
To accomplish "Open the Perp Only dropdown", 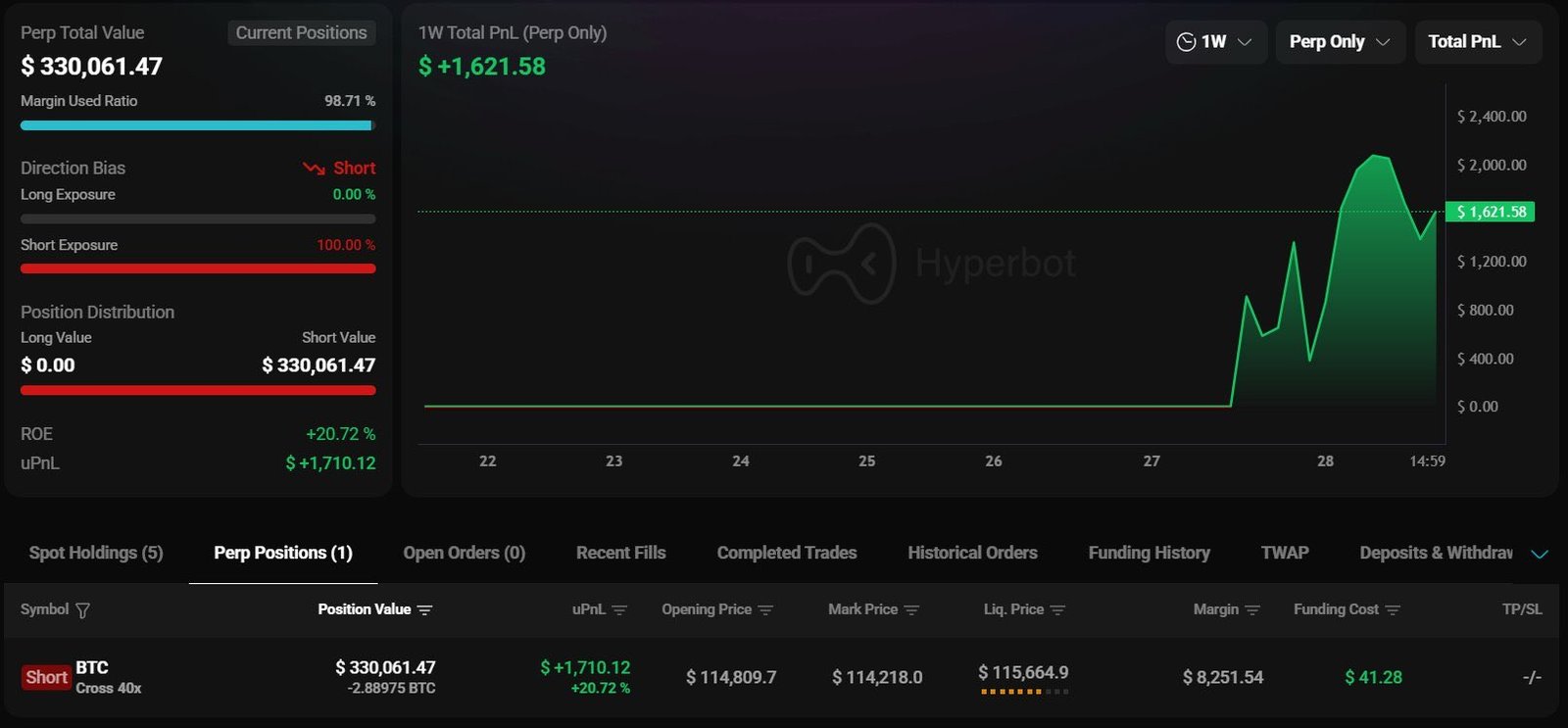I will point(1339,41).
